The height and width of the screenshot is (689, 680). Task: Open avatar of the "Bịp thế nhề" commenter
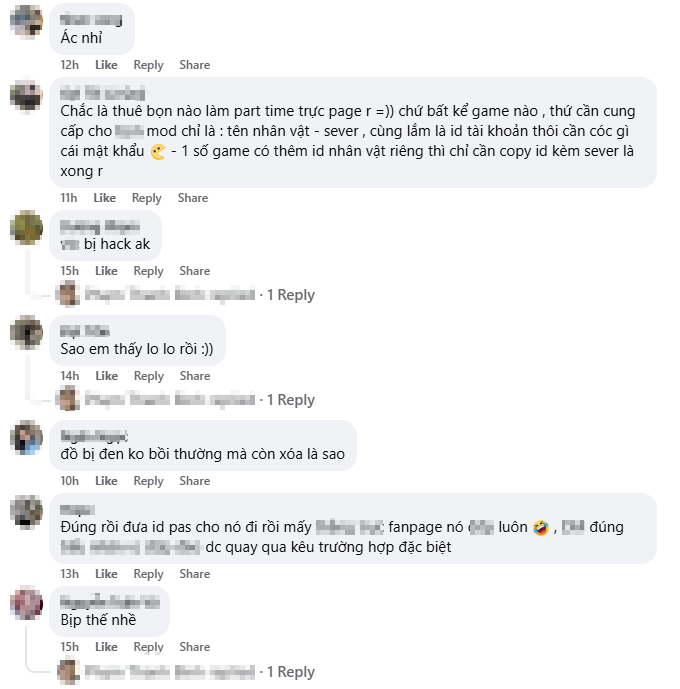(x=26, y=605)
